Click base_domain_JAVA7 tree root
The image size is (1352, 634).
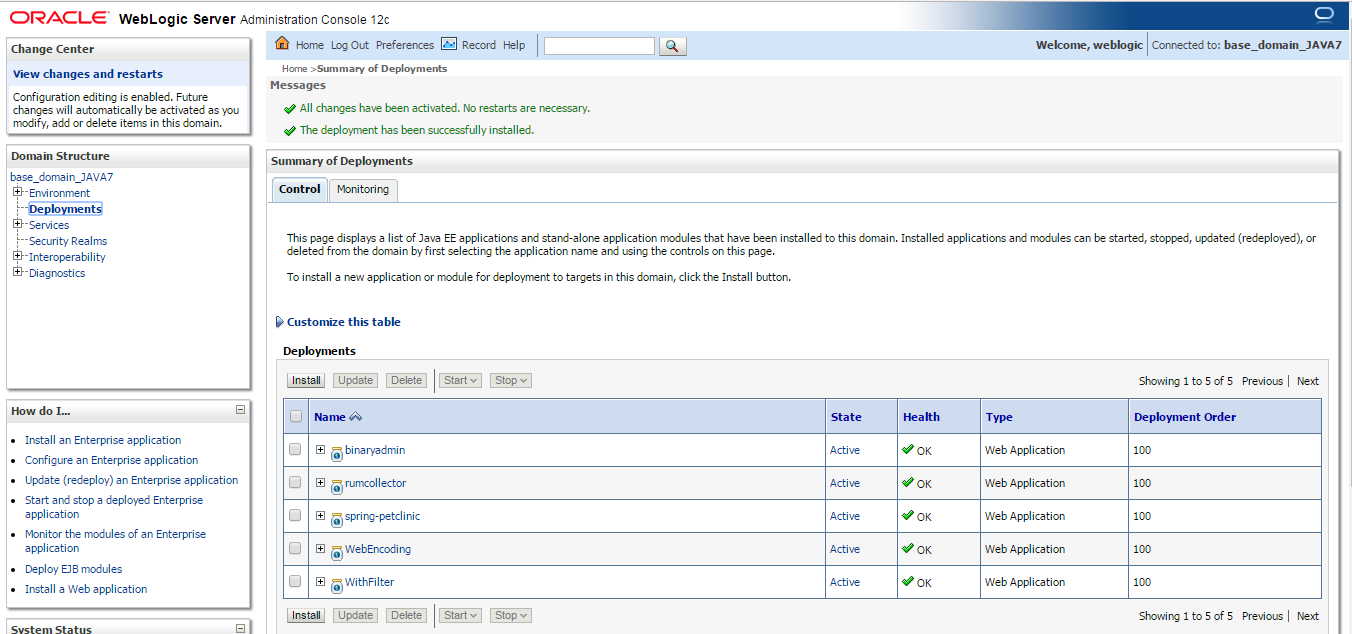62,177
